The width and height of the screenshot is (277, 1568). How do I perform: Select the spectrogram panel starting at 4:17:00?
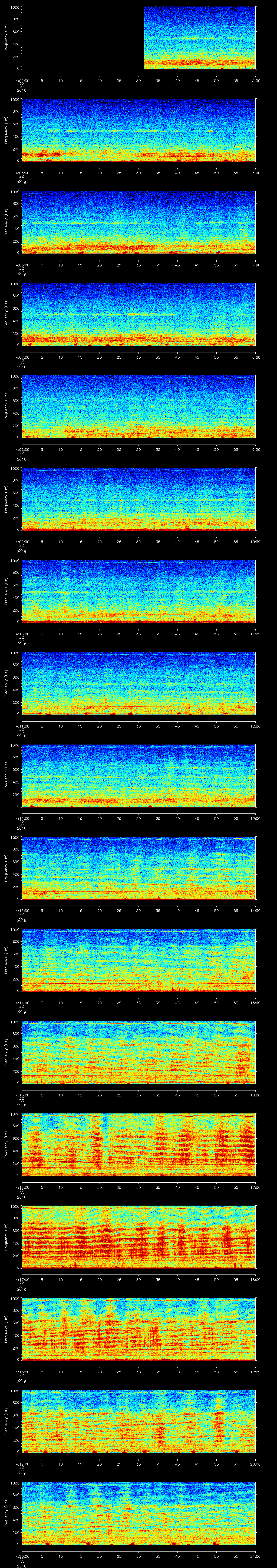139,1237
